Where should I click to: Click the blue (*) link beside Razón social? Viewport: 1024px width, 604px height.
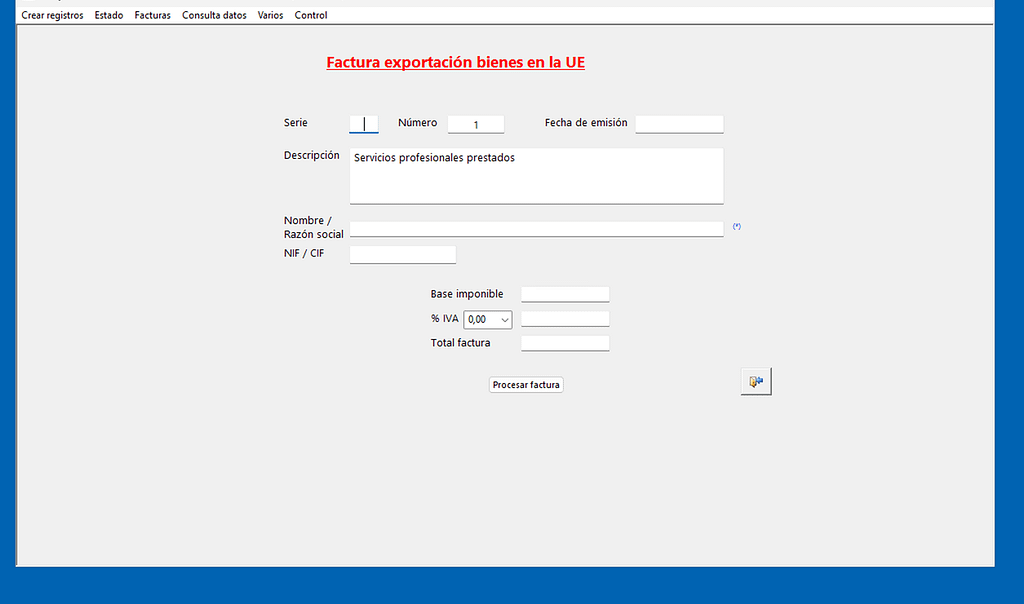pyautogui.click(x=737, y=227)
